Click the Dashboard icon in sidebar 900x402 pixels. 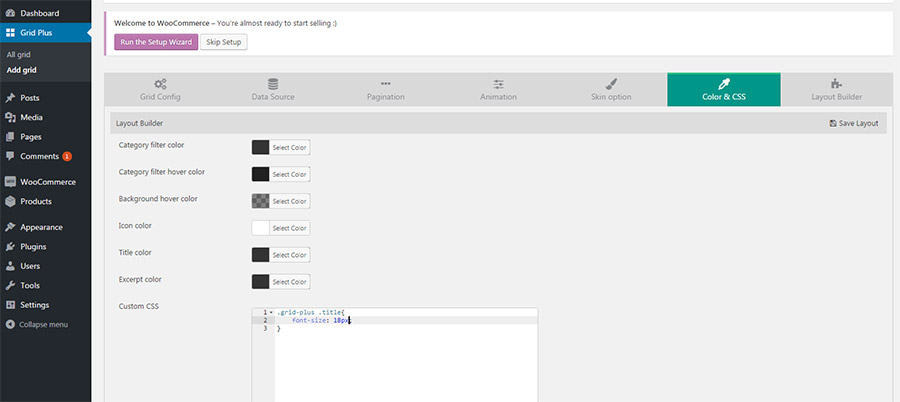(x=10, y=13)
